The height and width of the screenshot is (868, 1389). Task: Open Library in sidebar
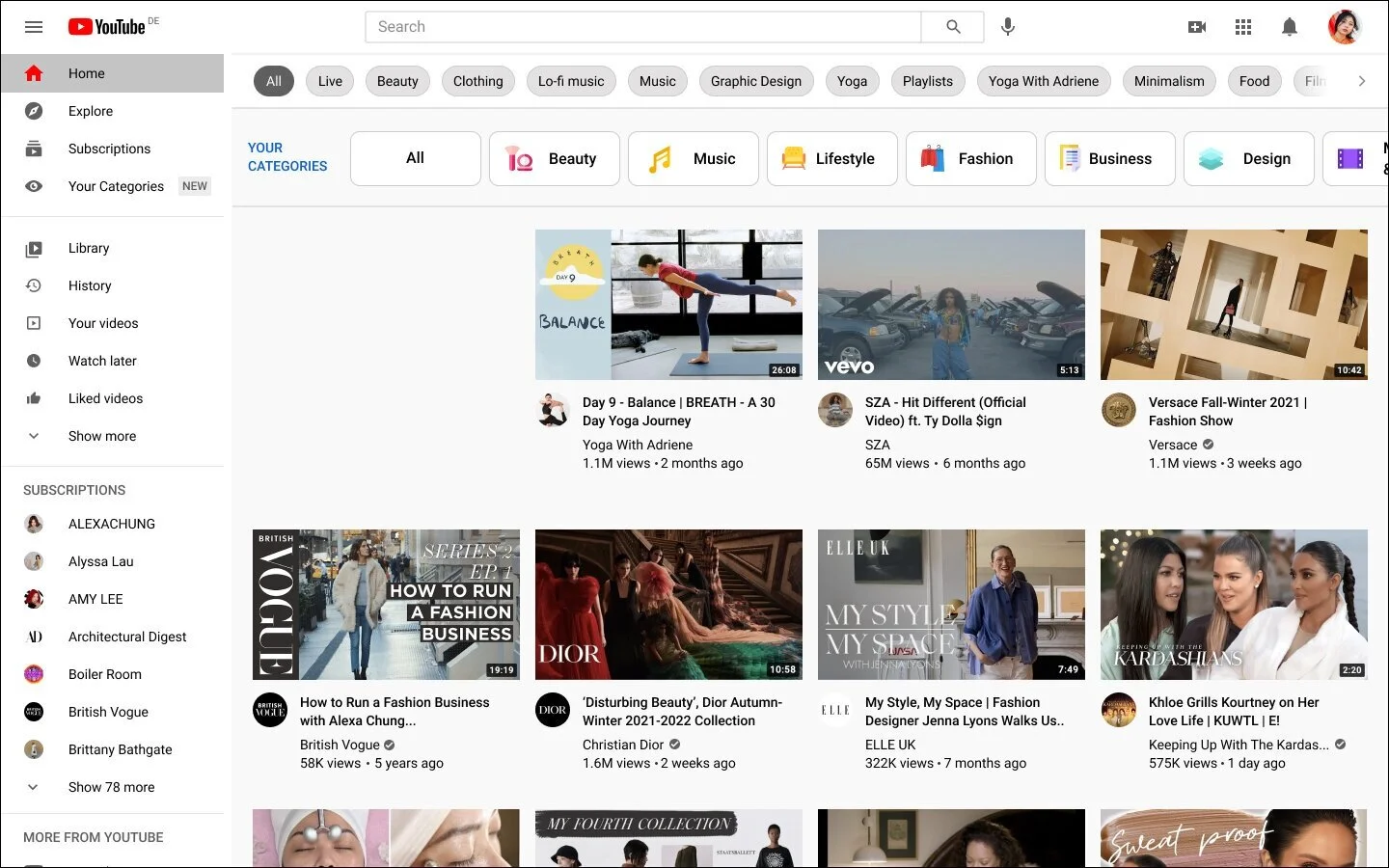tap(112, 248)
